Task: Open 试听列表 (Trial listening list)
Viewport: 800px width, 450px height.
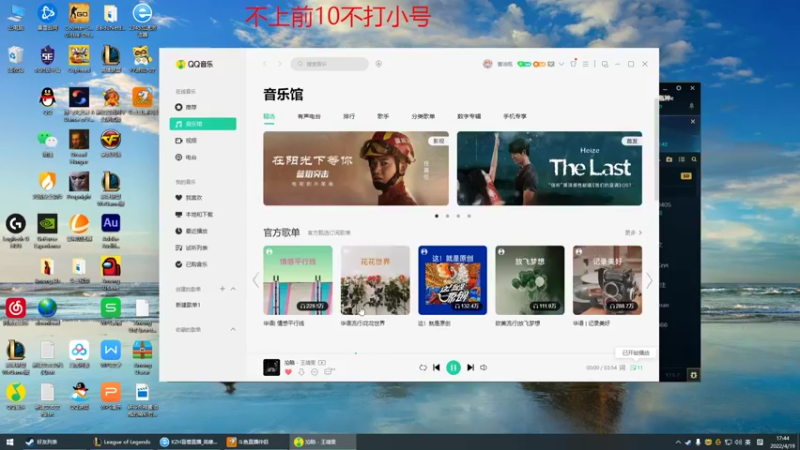Action: [203, 248]
